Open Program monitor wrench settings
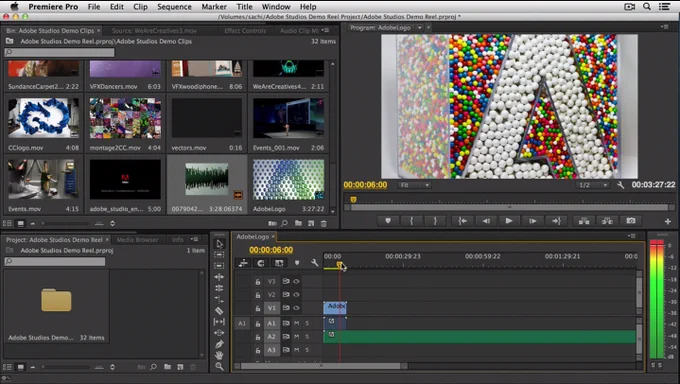Screen dimensions: 680x384 point(621,185)
